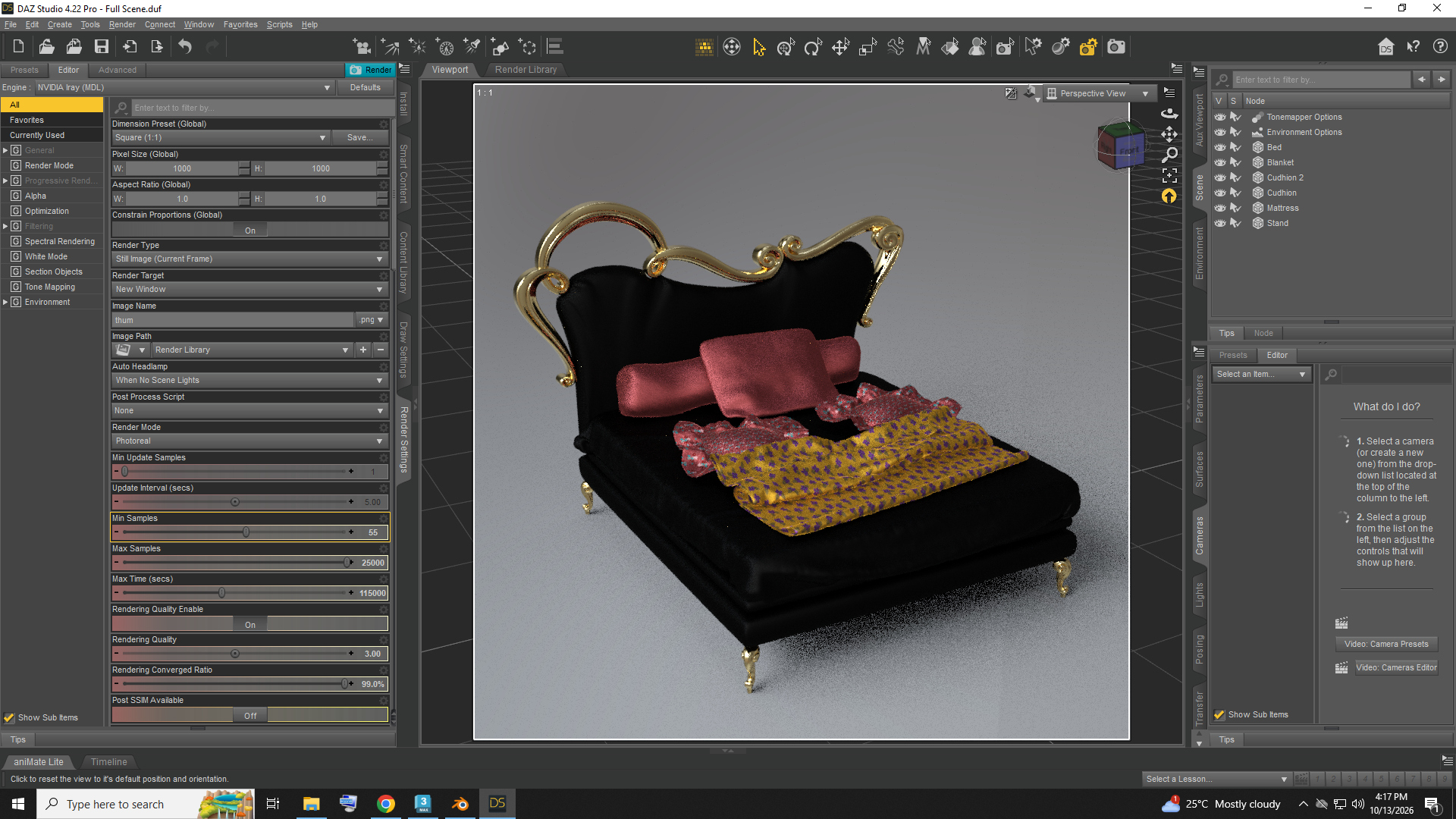Create a new camera from the toolbar
Viewport: 1456px width, 819px height.
[x=362, y=47]
